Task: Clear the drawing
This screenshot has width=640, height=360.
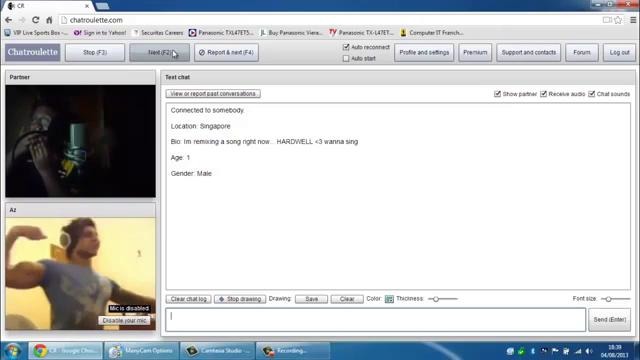Action: 347,299
